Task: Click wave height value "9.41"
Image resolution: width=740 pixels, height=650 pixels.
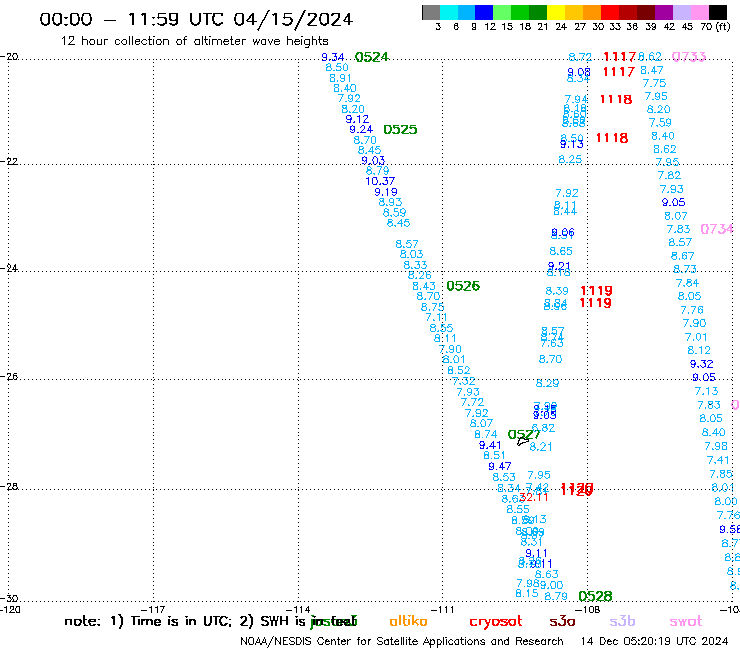Action: [x=490, y=445]
